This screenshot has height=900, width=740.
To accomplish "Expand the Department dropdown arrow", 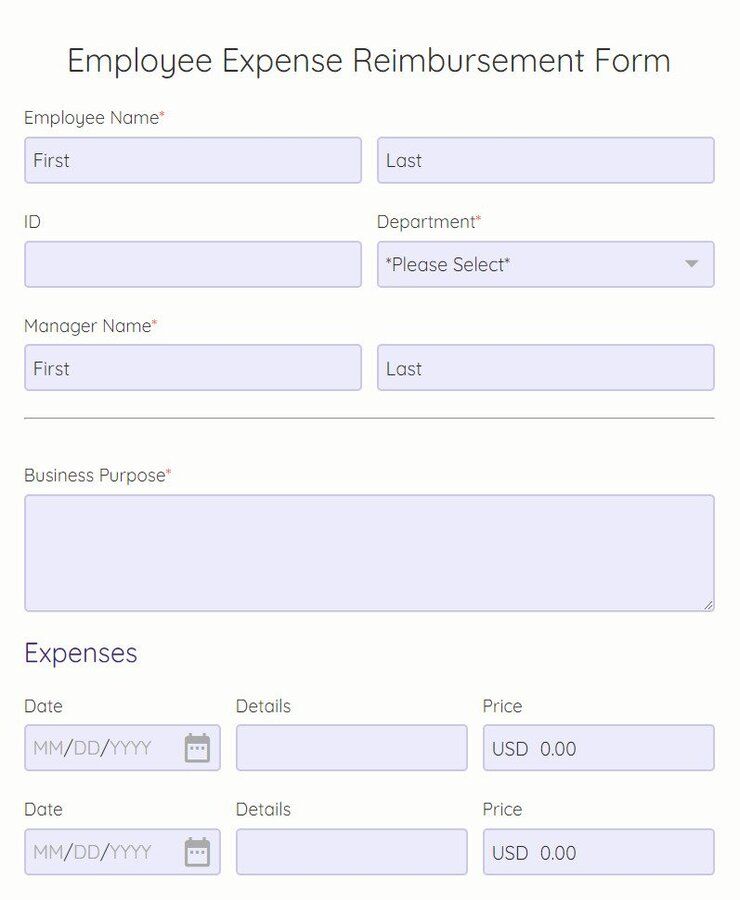I will pos(691,264).
